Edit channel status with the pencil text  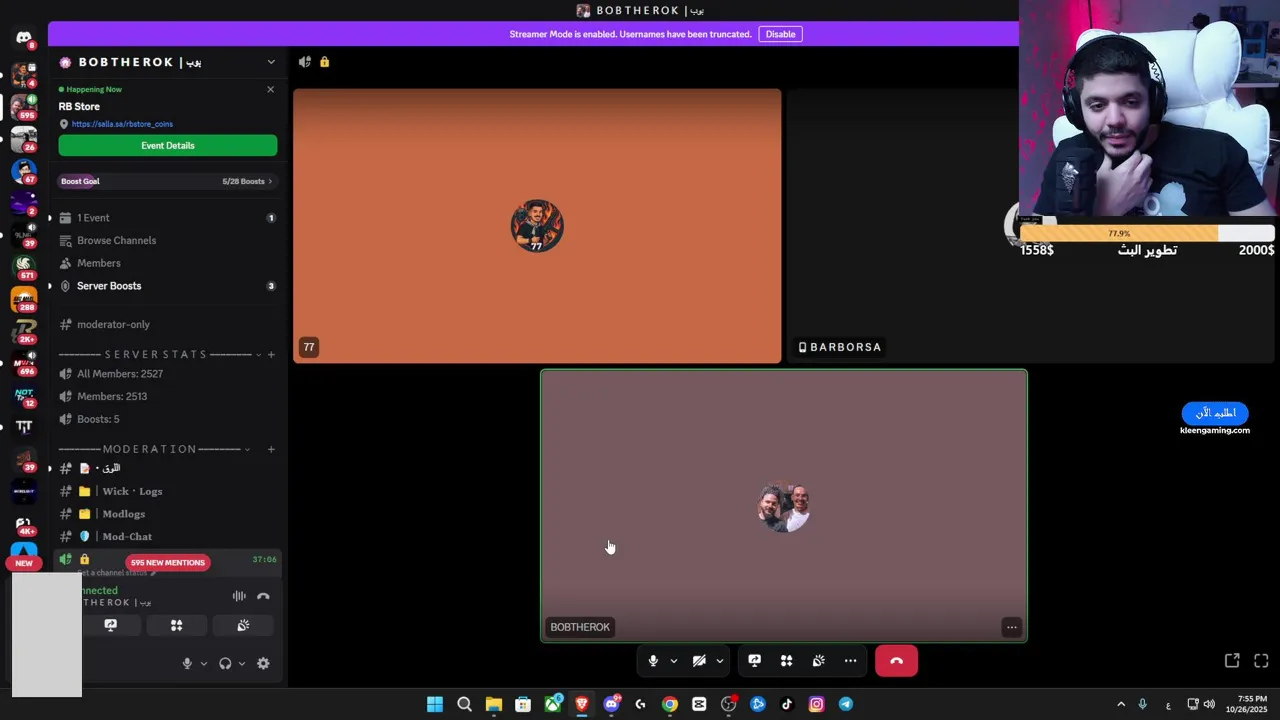[118, 573]
